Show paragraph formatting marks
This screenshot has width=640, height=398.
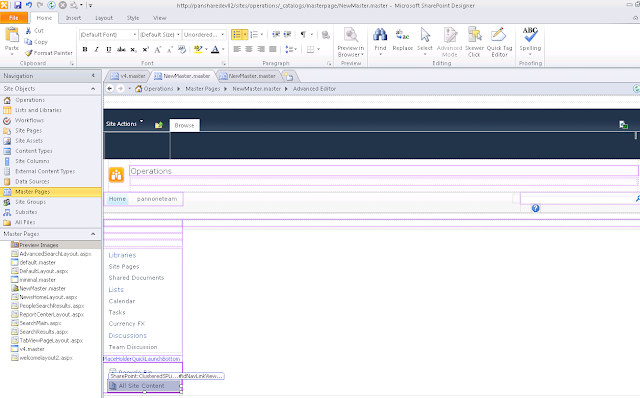303,35
